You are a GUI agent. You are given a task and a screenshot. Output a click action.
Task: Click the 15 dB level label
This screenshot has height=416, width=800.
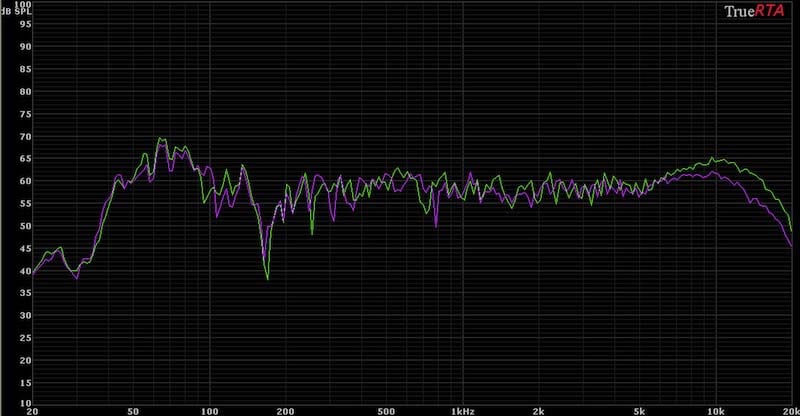[x=26, y=382]
